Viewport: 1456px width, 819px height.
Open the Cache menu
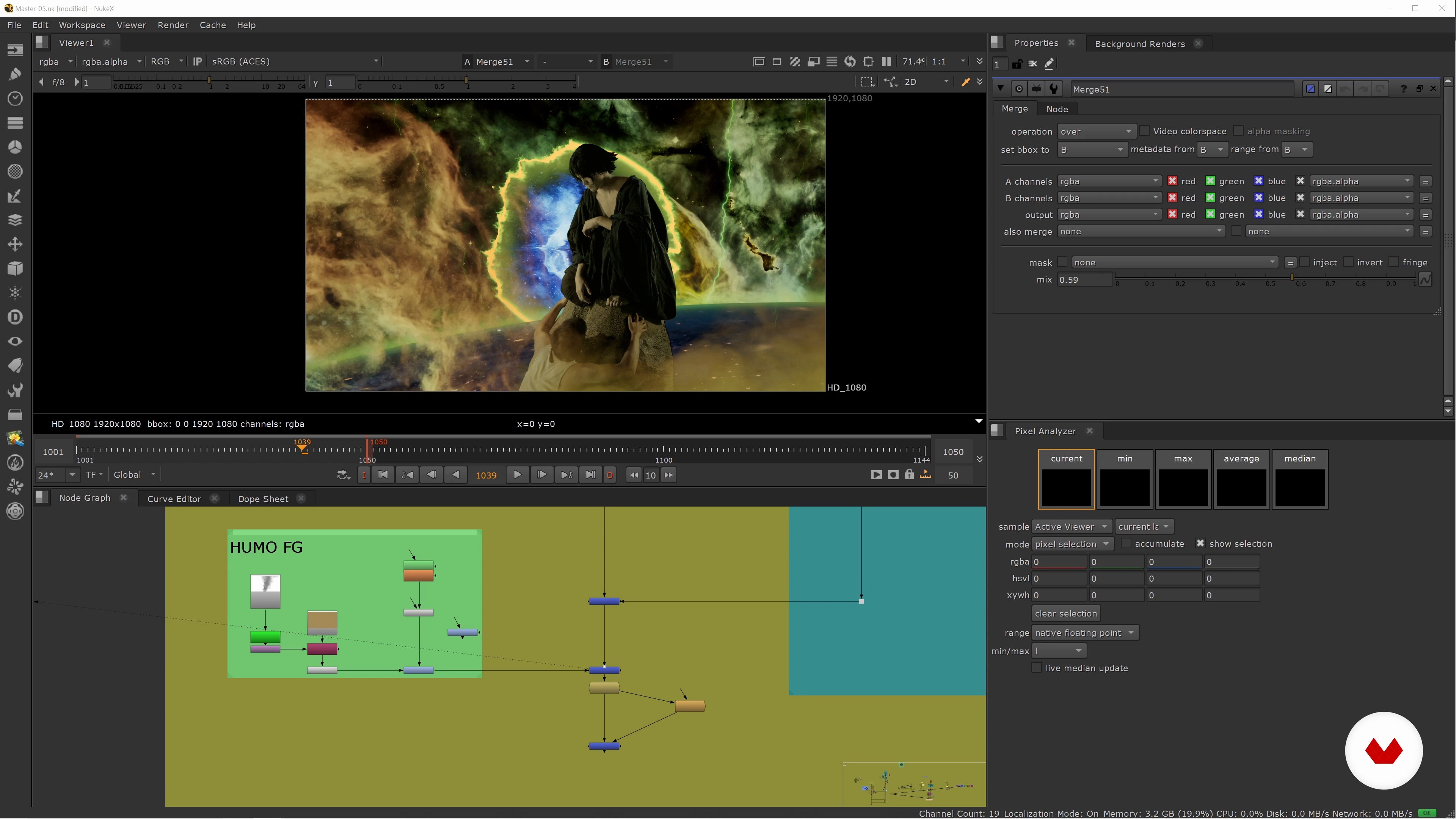[x=212, y=25]
